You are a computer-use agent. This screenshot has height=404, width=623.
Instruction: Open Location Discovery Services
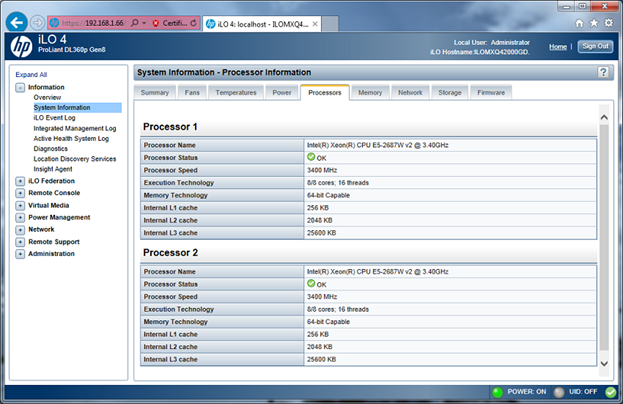pos(75,159)
